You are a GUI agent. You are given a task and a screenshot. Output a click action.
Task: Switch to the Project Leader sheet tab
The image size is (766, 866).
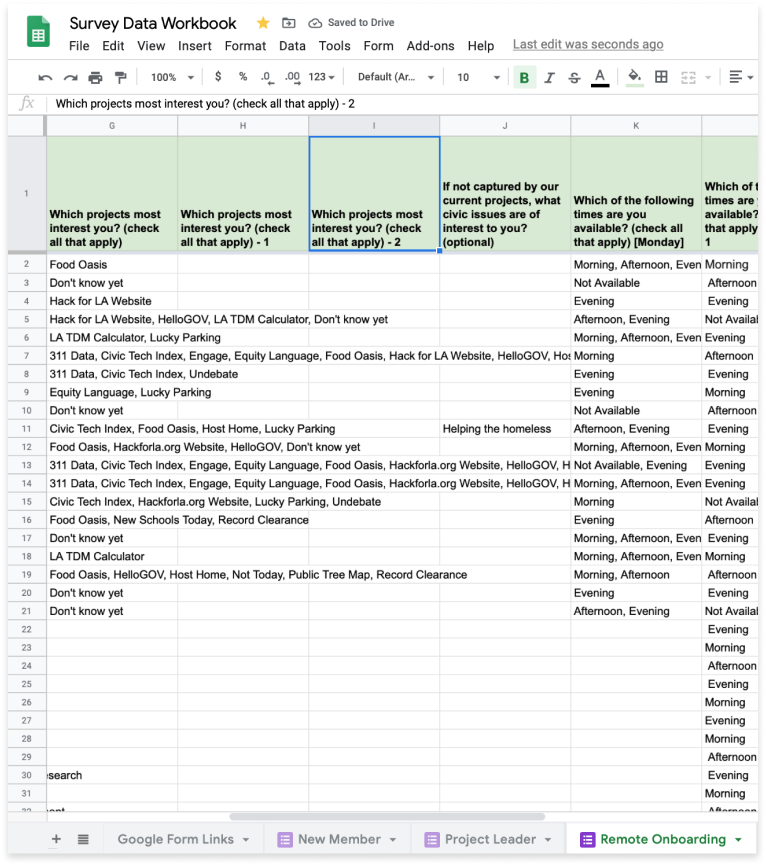point(490,839)
